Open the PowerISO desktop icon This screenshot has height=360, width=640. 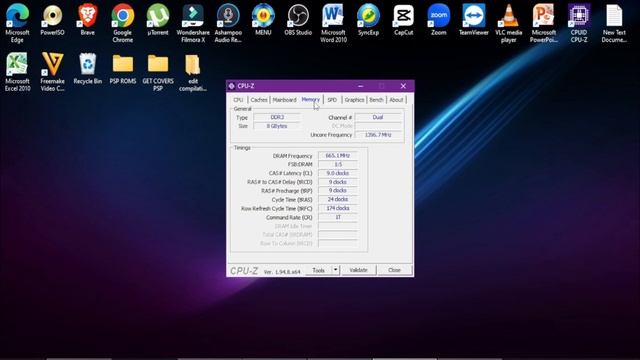coord(52,20)
